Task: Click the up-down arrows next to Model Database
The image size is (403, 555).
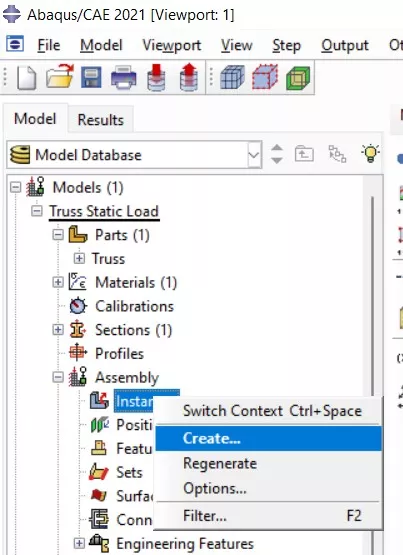Action: click(277, 154)
